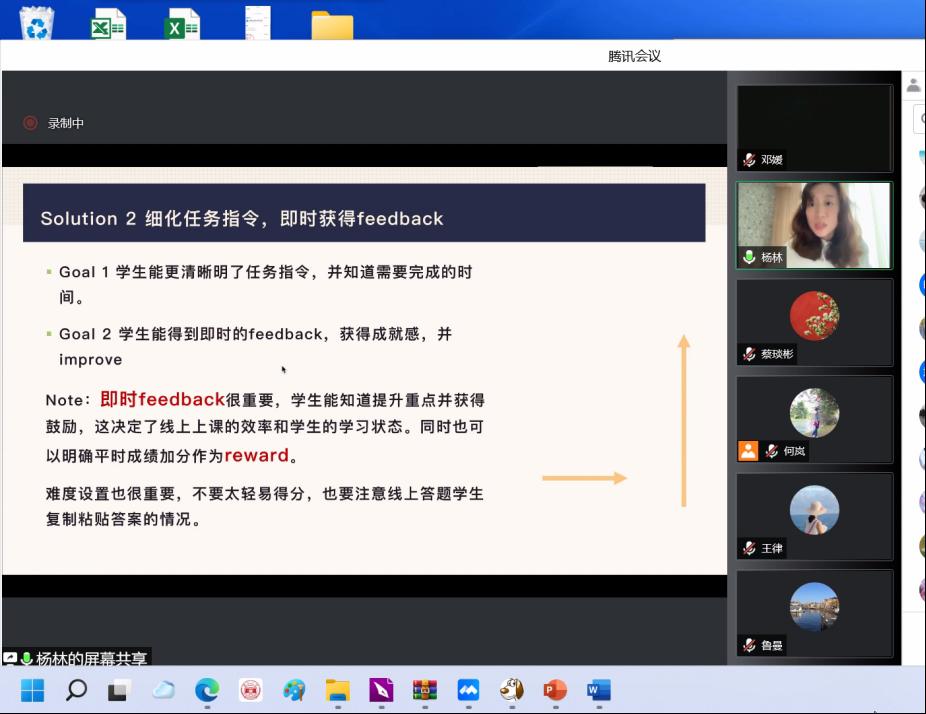
Task: Click 鲁曼's muted microphone icon
Action: (x=749, y=645)
